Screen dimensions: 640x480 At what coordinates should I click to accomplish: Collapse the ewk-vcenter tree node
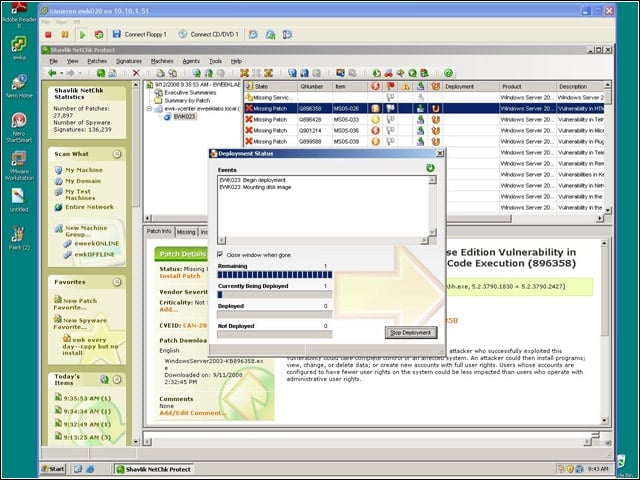point(149,109)
